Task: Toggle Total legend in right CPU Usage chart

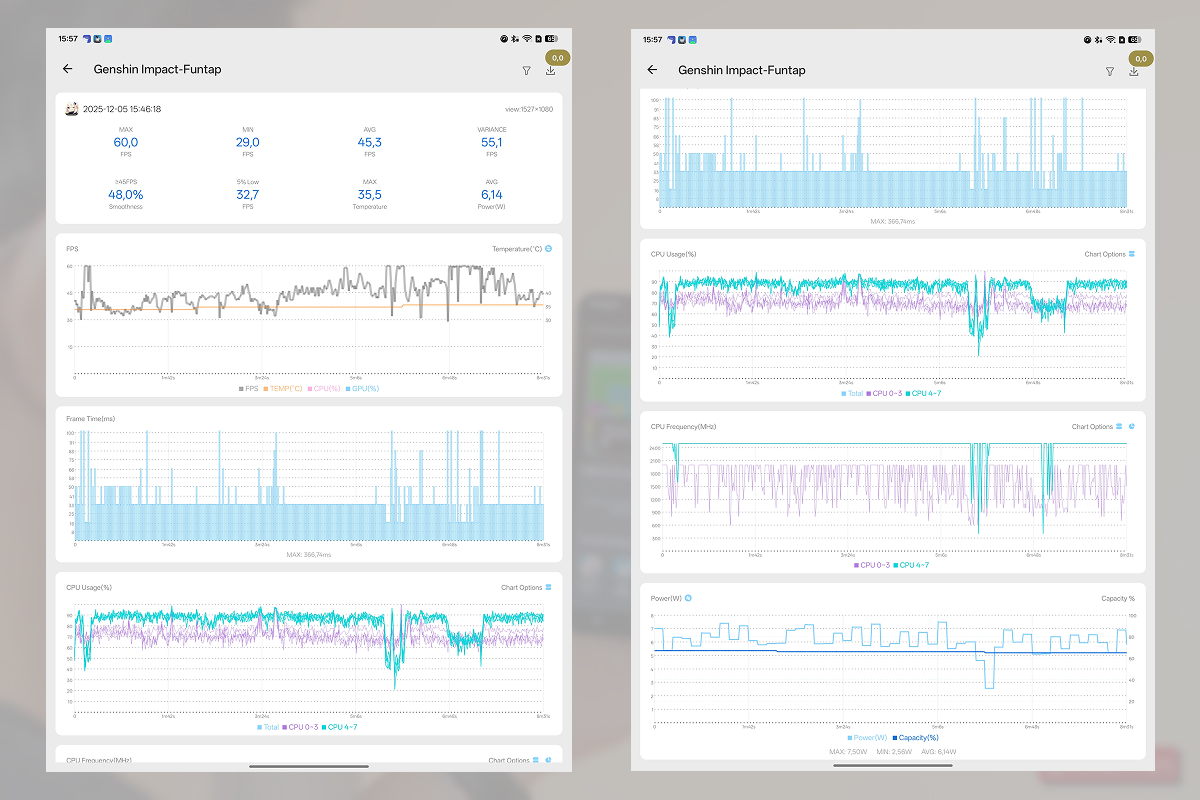Action: click(x=854, y=394)
